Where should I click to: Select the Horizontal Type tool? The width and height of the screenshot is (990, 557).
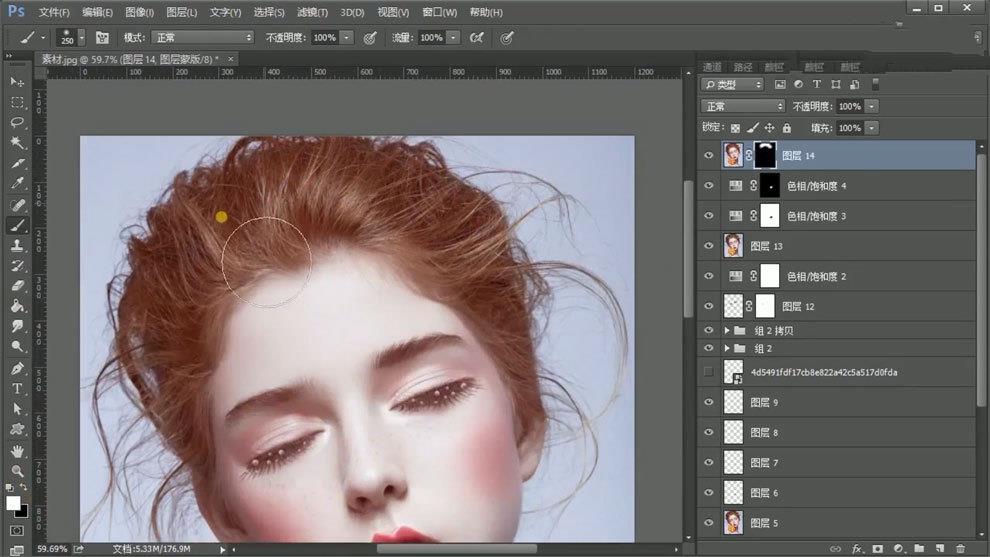[17, 388]
